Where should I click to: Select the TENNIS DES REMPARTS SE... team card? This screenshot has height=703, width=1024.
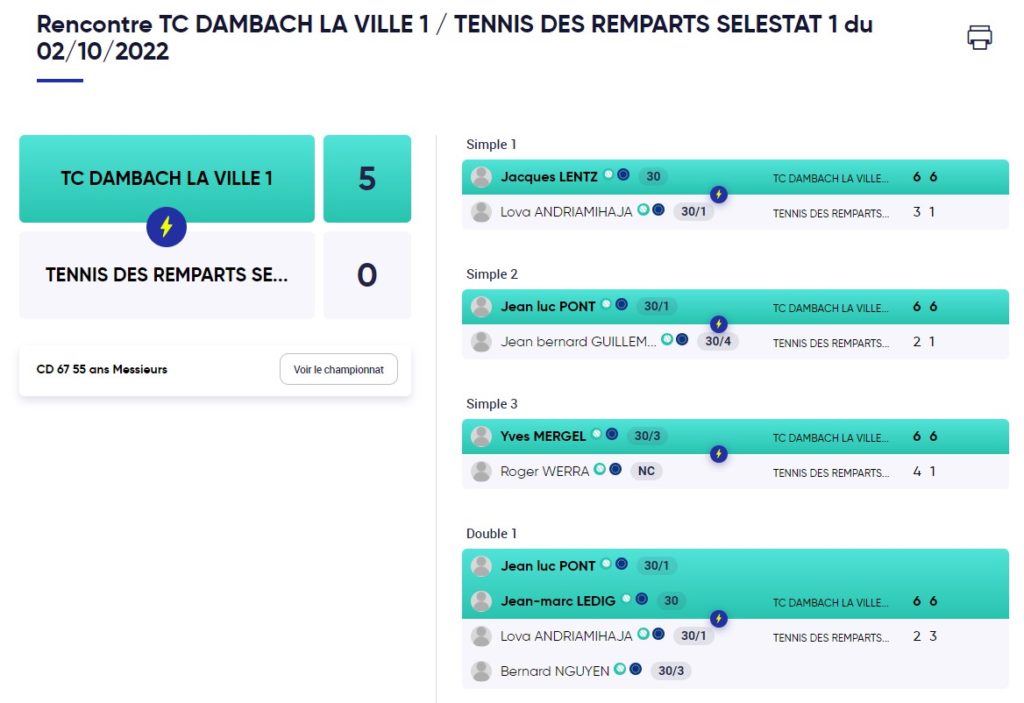[167, 275]
